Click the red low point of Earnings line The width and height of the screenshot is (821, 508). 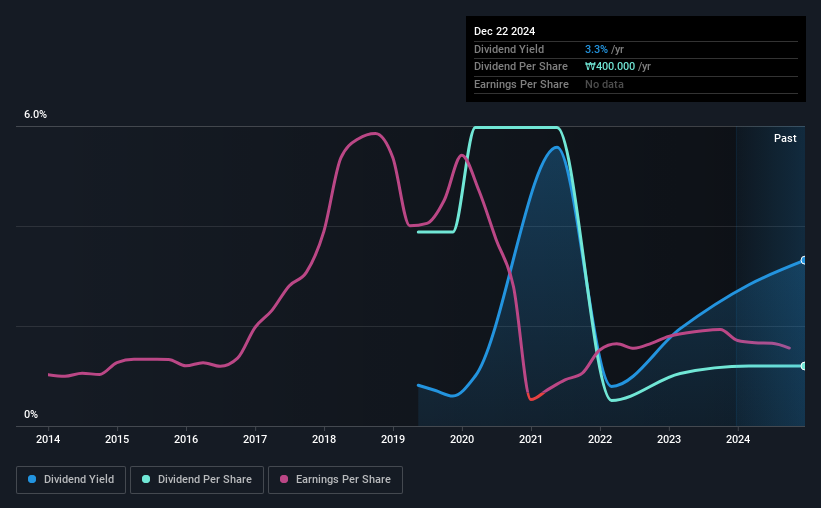(533, 399)
